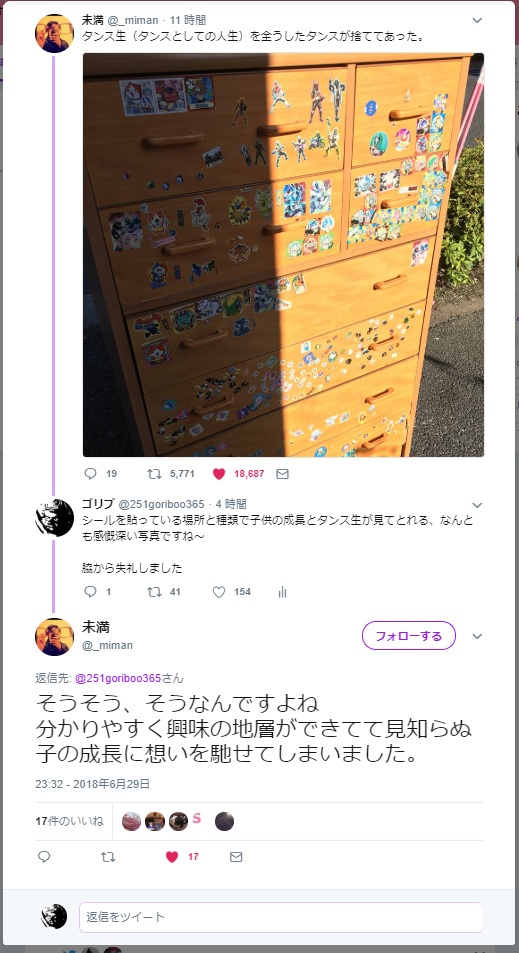Expand options chevron next to フォローする button
Screen dimensions: 519x953
pyautogui.click(x=477, y=636)
